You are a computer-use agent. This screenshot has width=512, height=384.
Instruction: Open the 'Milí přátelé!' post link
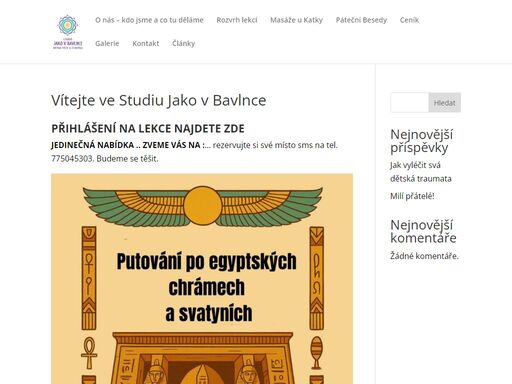point(412,196)
